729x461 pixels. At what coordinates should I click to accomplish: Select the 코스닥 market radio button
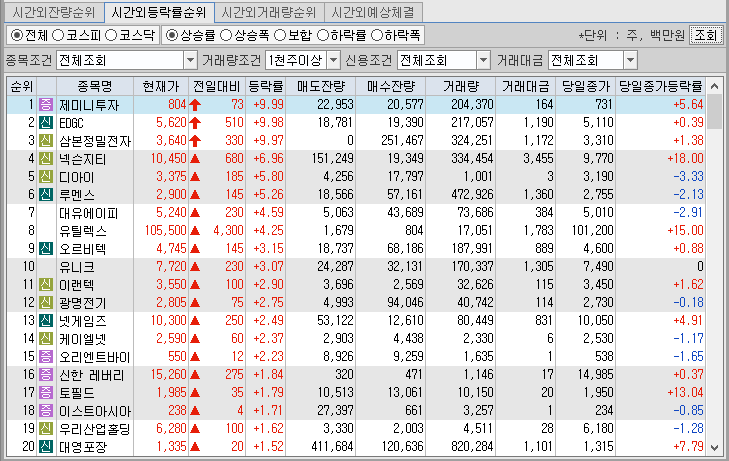click(111, 35)
